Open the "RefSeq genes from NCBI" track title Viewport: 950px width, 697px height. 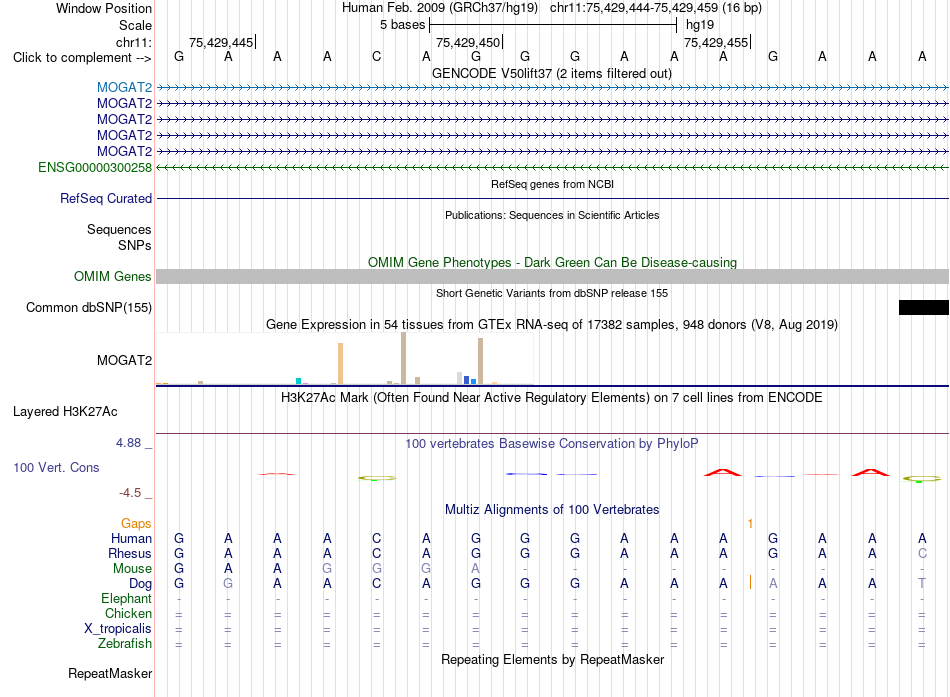(x=552, y=184)
